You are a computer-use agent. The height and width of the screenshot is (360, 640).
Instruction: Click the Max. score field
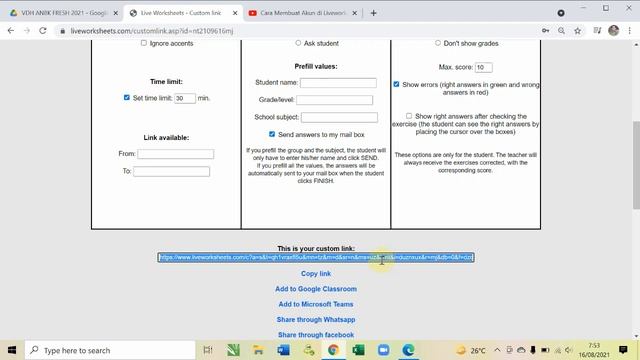[484, 67]
